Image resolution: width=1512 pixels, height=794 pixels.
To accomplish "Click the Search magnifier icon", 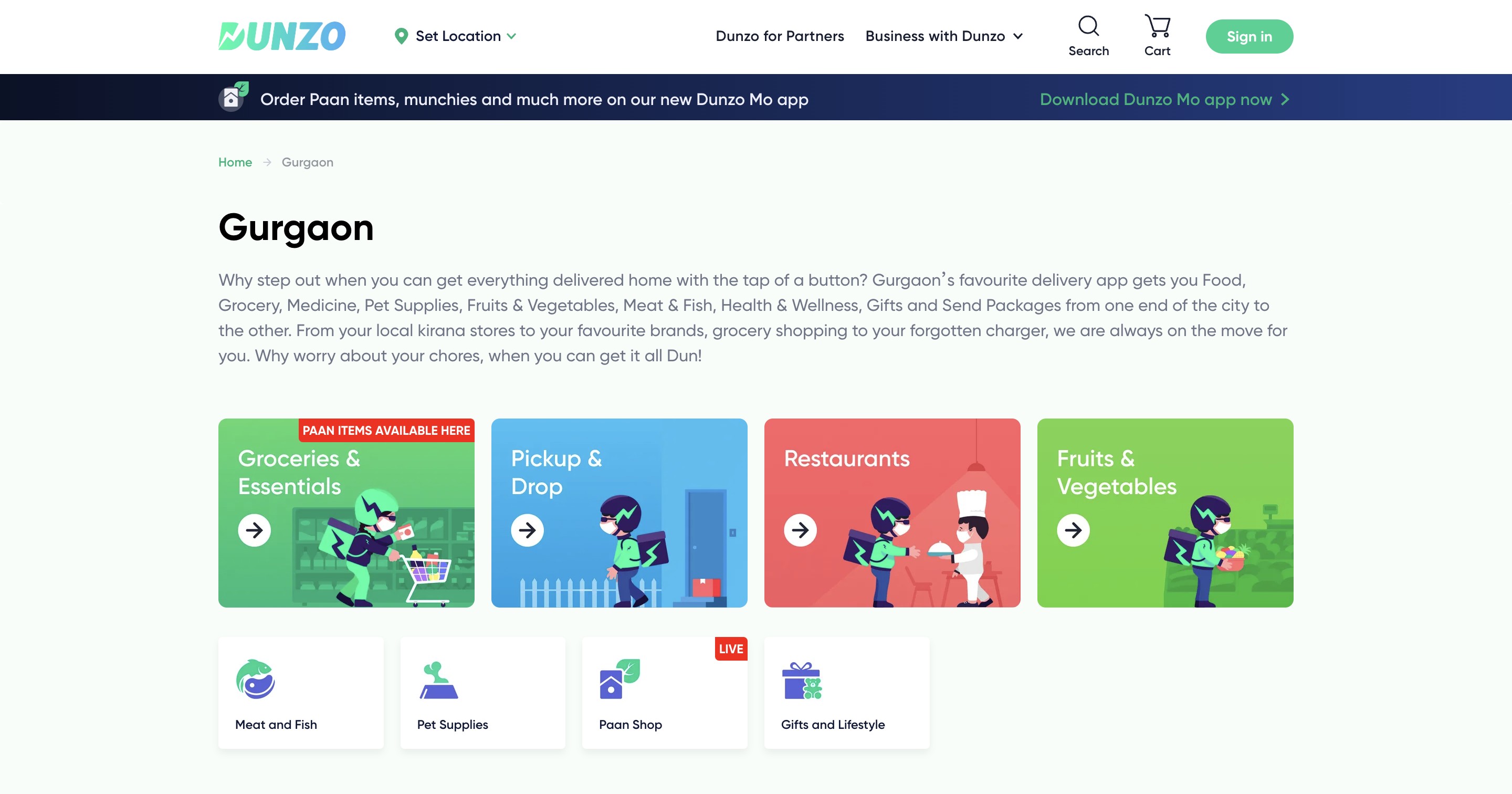I will pyautogui.click(x=1088, y=26).
